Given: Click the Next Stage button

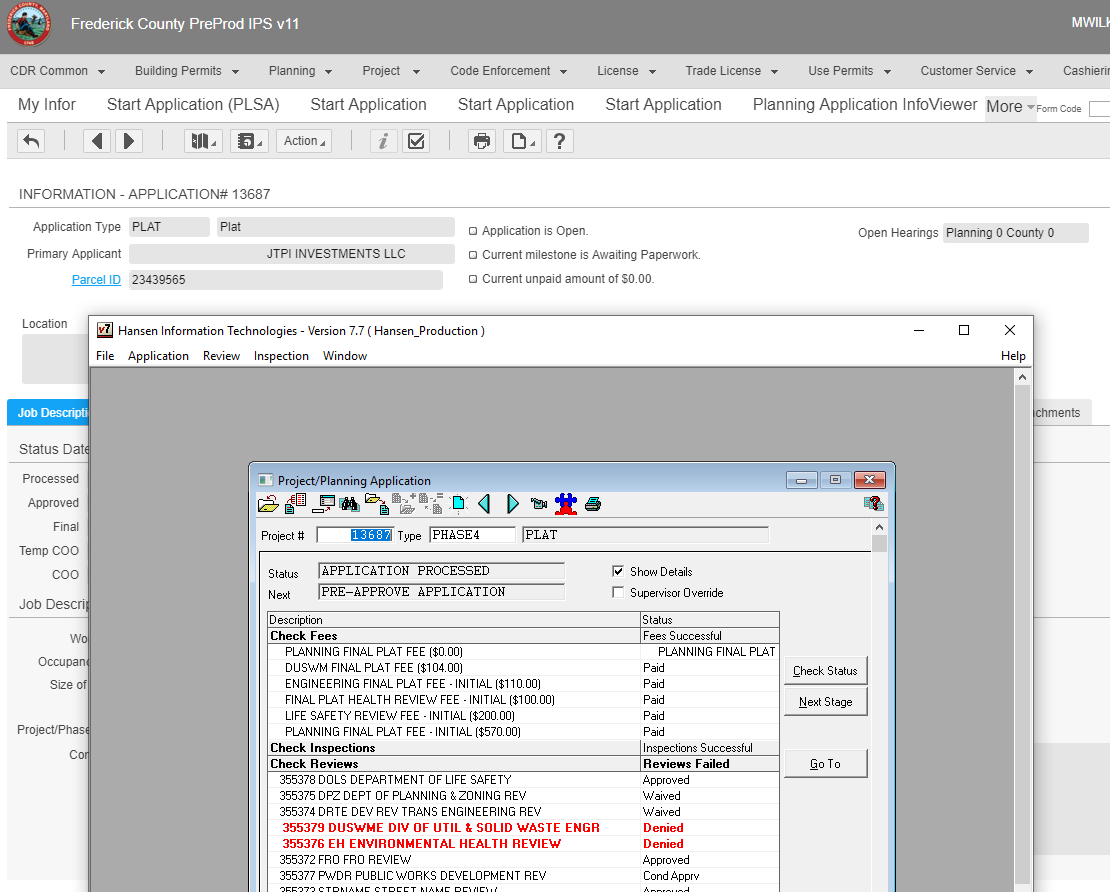Looking at the screenshot, I should pos(825,702).
